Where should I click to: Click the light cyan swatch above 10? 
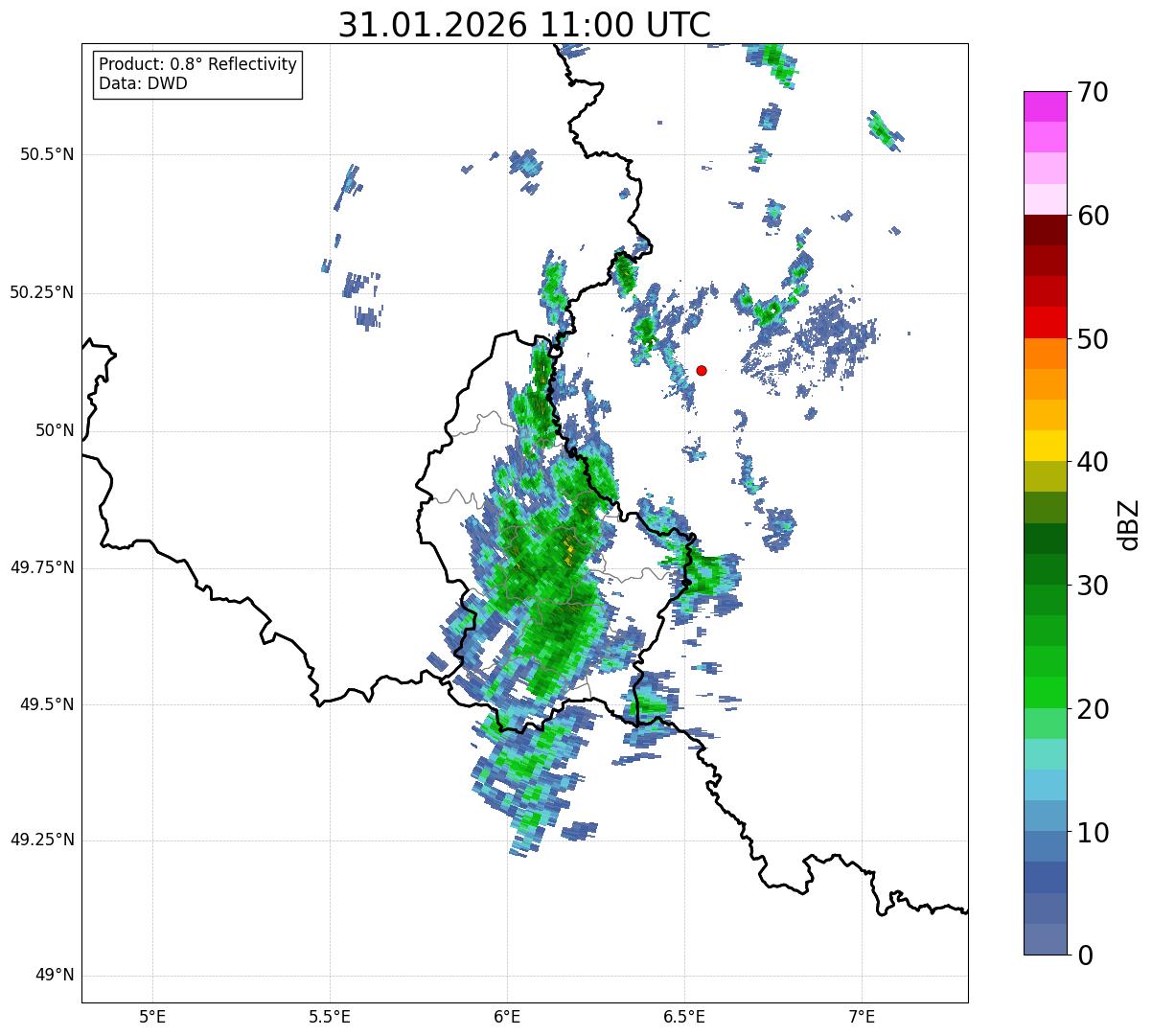pos(1045,785)
